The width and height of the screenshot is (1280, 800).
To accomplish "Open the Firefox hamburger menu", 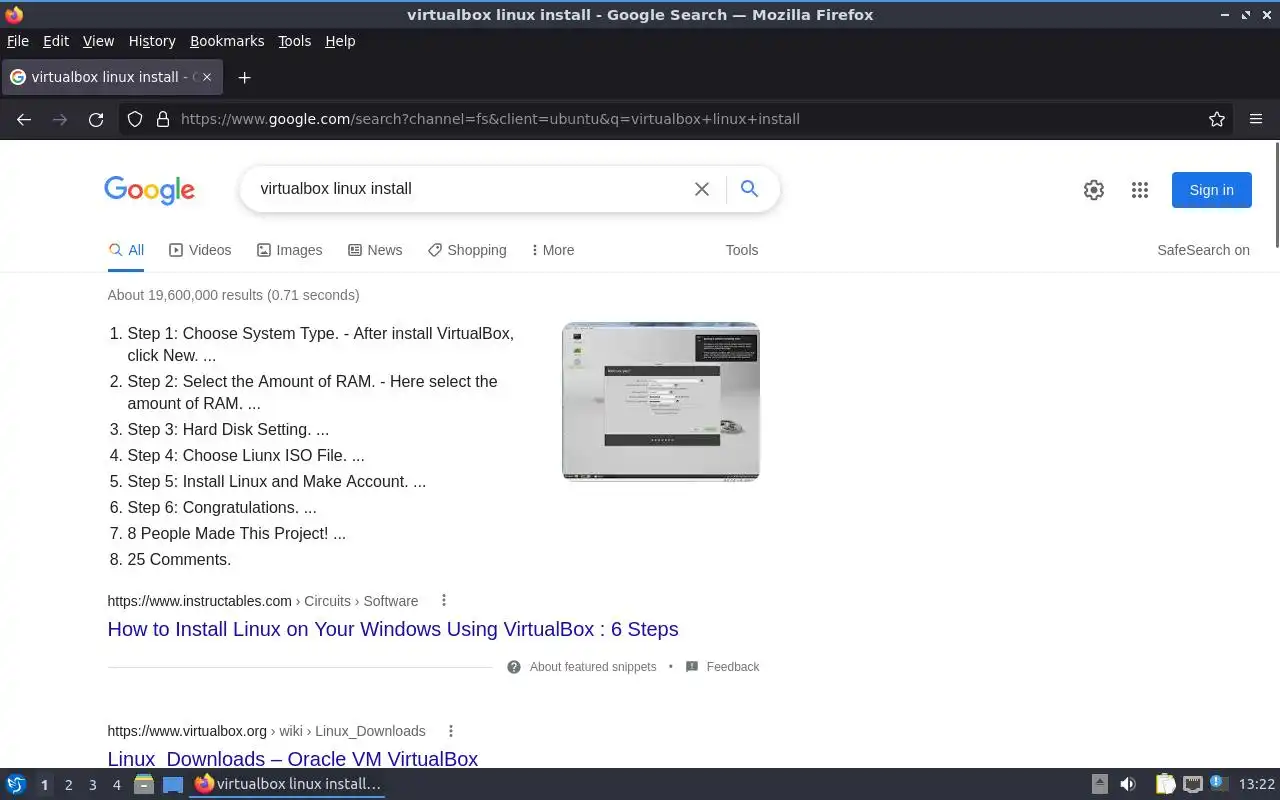I will 1256,119.
